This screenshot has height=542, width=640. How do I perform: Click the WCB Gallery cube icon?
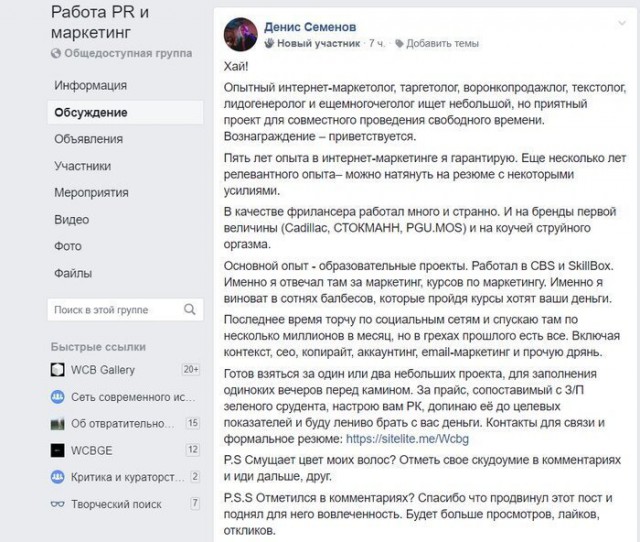[58, 369]
